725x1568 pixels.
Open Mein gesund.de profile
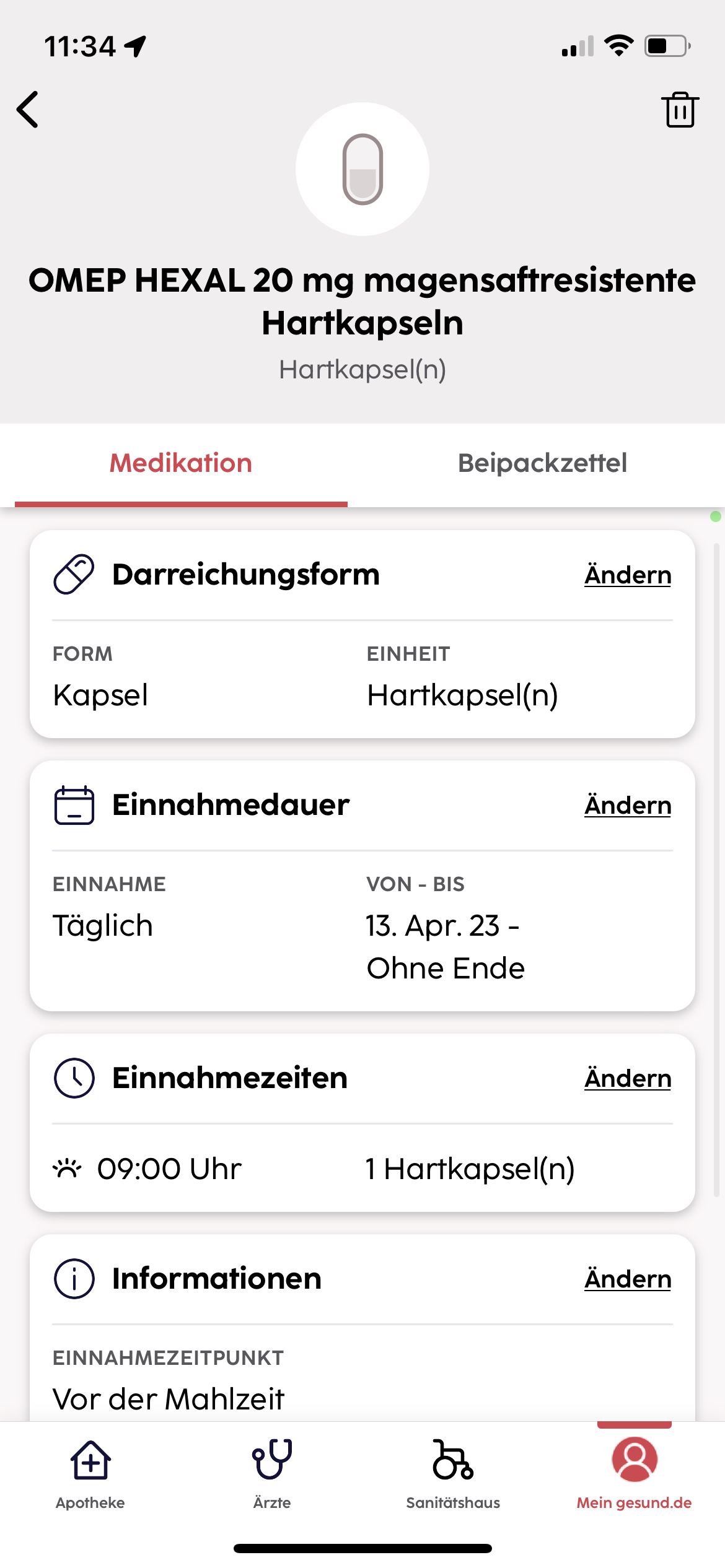pos(635,1474)
